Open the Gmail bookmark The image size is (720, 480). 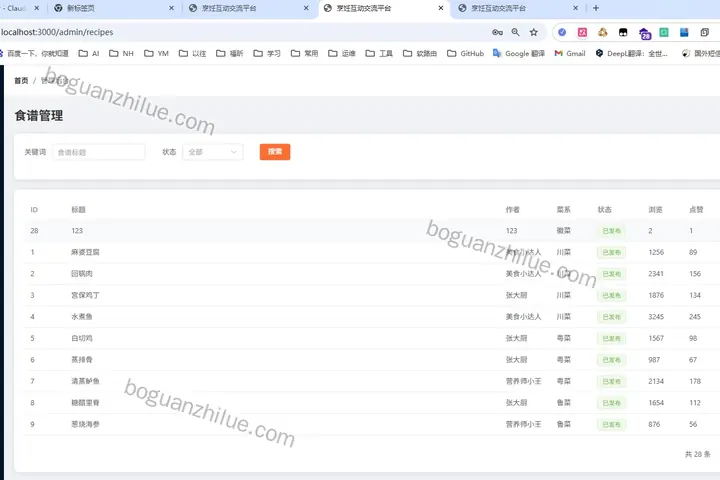pos(570,53)
